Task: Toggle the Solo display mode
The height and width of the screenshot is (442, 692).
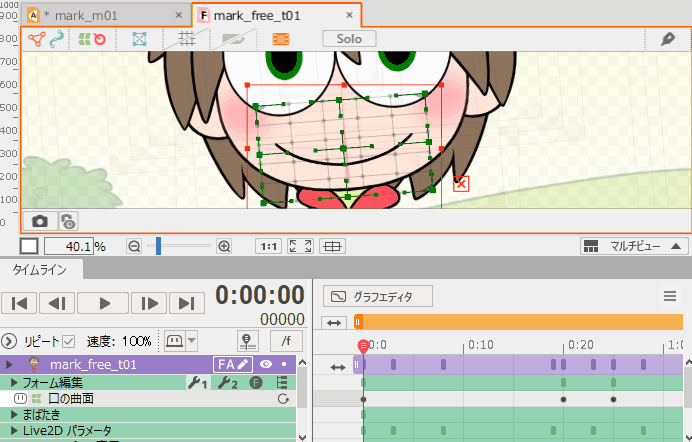Action: [349, 39]
